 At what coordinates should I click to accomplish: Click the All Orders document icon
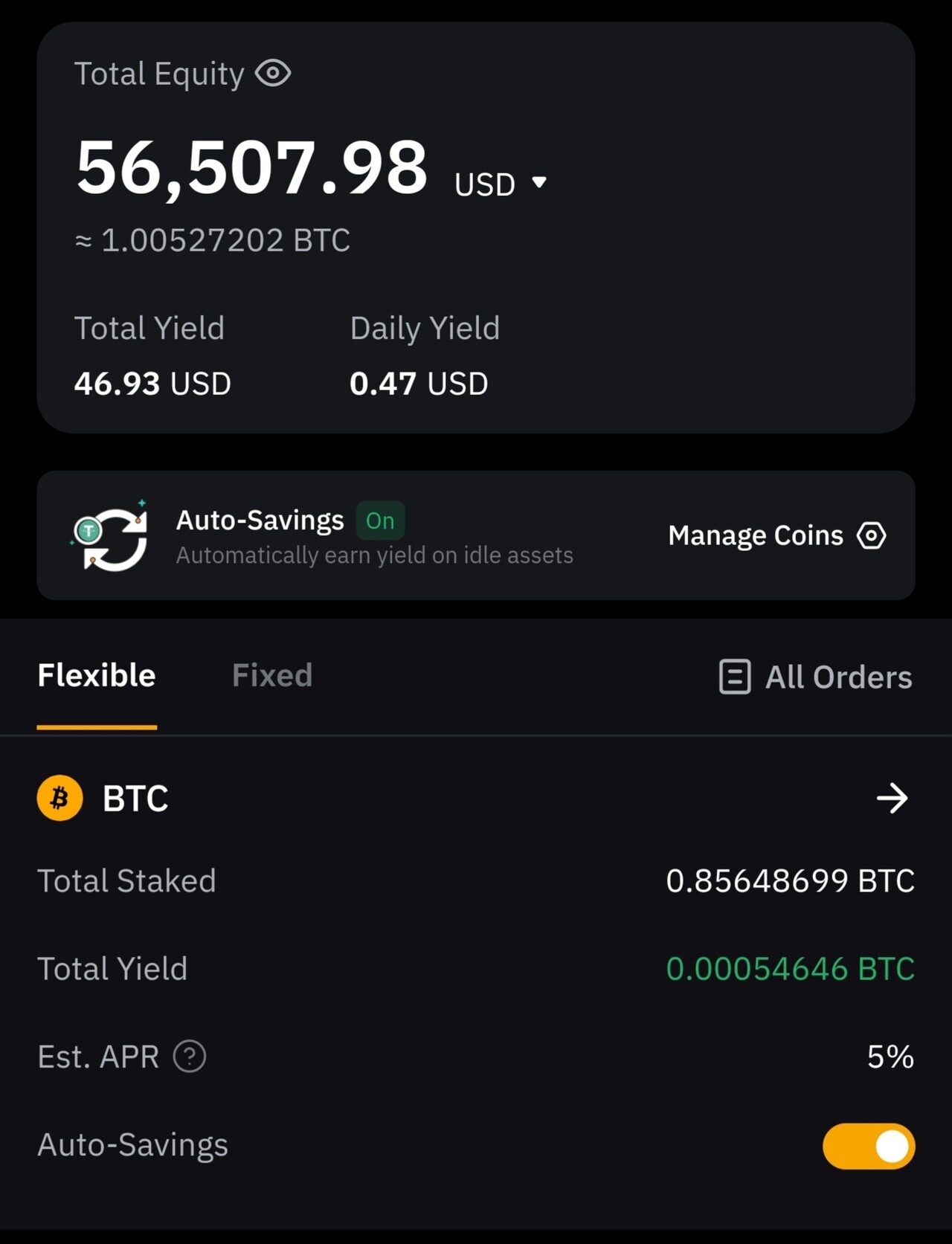point(735,677)
